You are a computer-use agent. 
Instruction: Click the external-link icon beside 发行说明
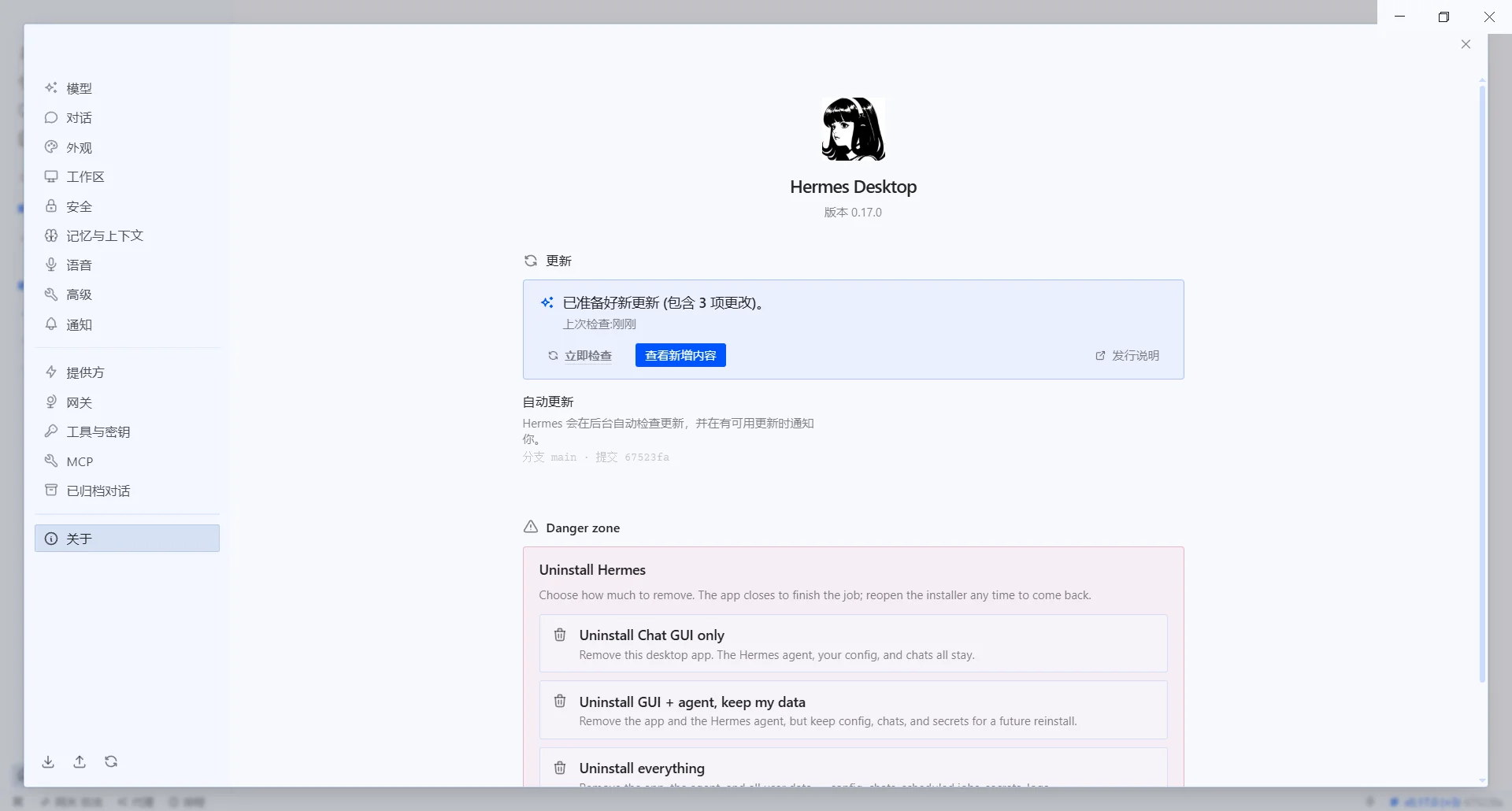tap(1100, 356)
